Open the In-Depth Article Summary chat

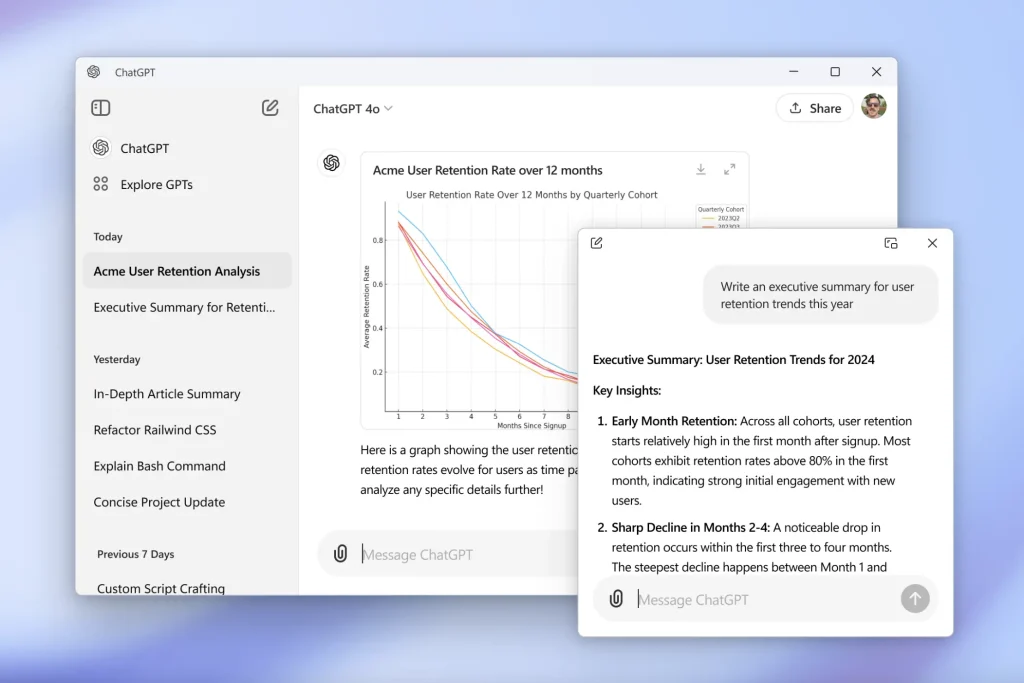(x=167, y=394)
